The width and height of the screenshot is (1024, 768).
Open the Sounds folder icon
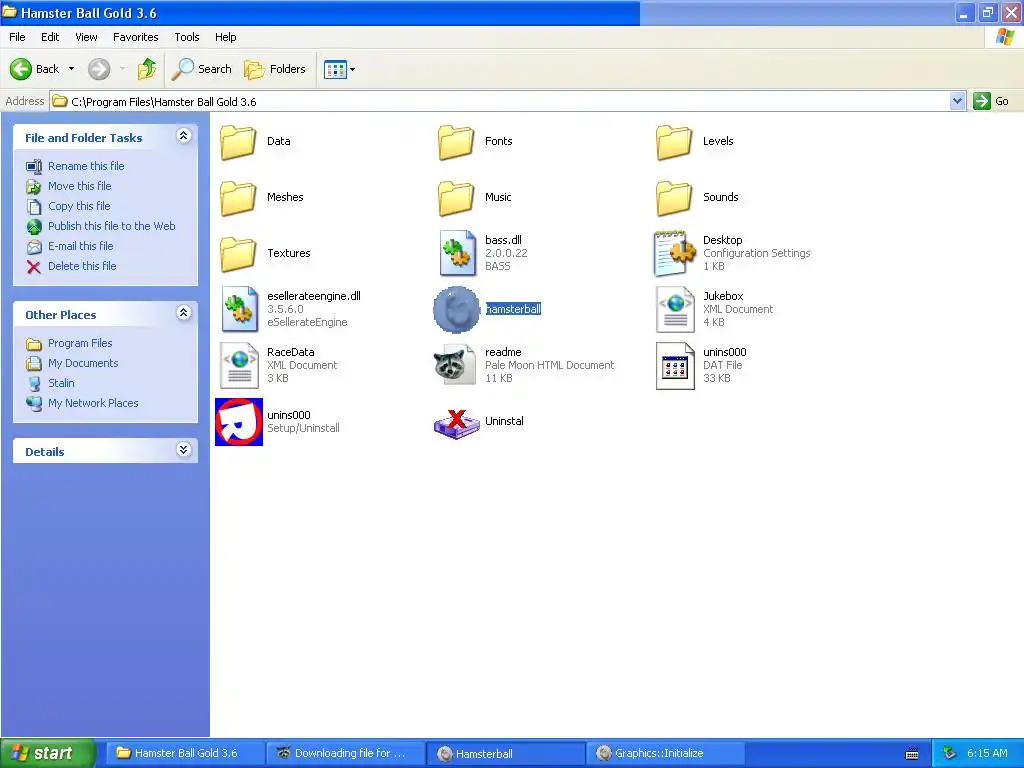click(x=674, y=198)
